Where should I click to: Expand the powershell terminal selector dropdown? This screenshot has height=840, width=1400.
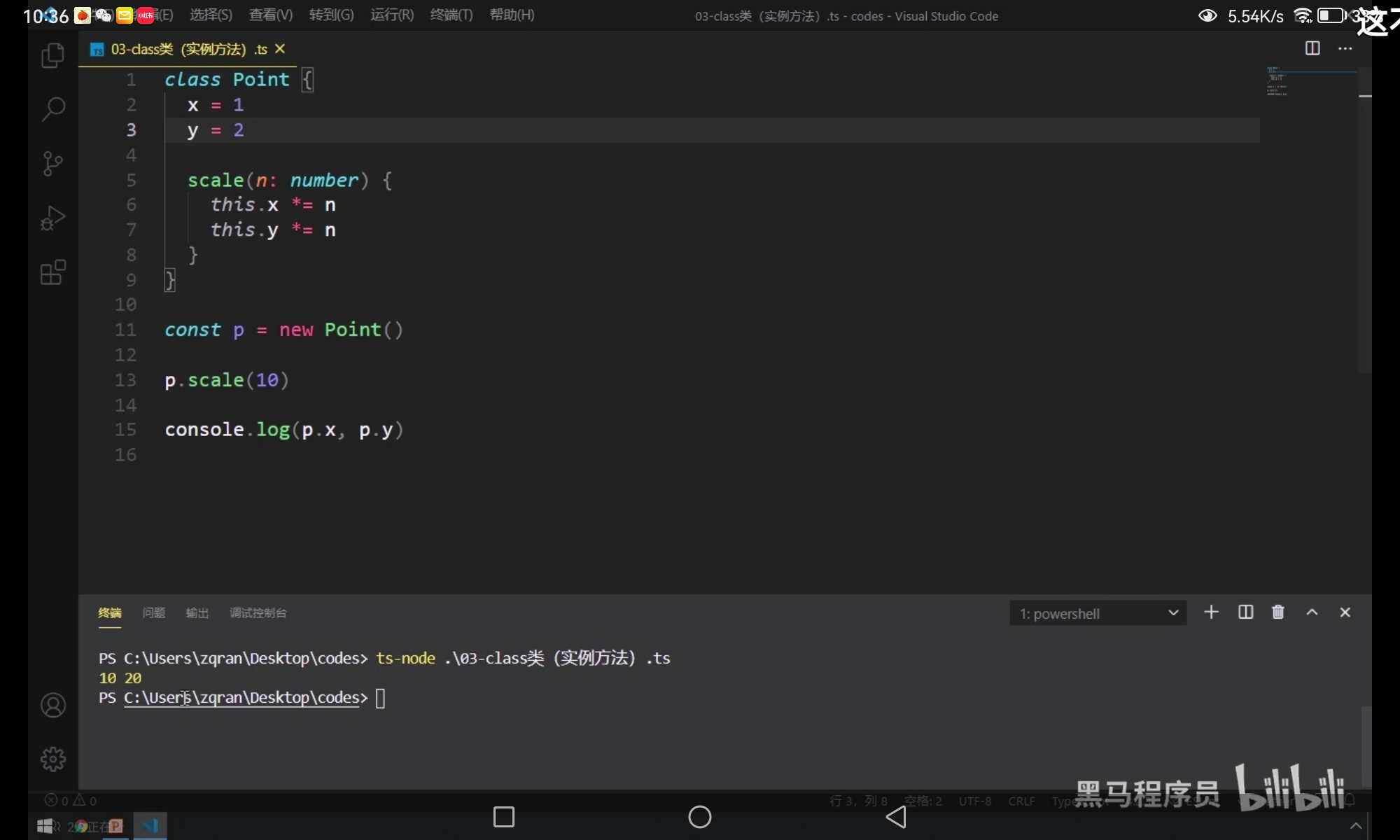click(x=1098, y=613)
